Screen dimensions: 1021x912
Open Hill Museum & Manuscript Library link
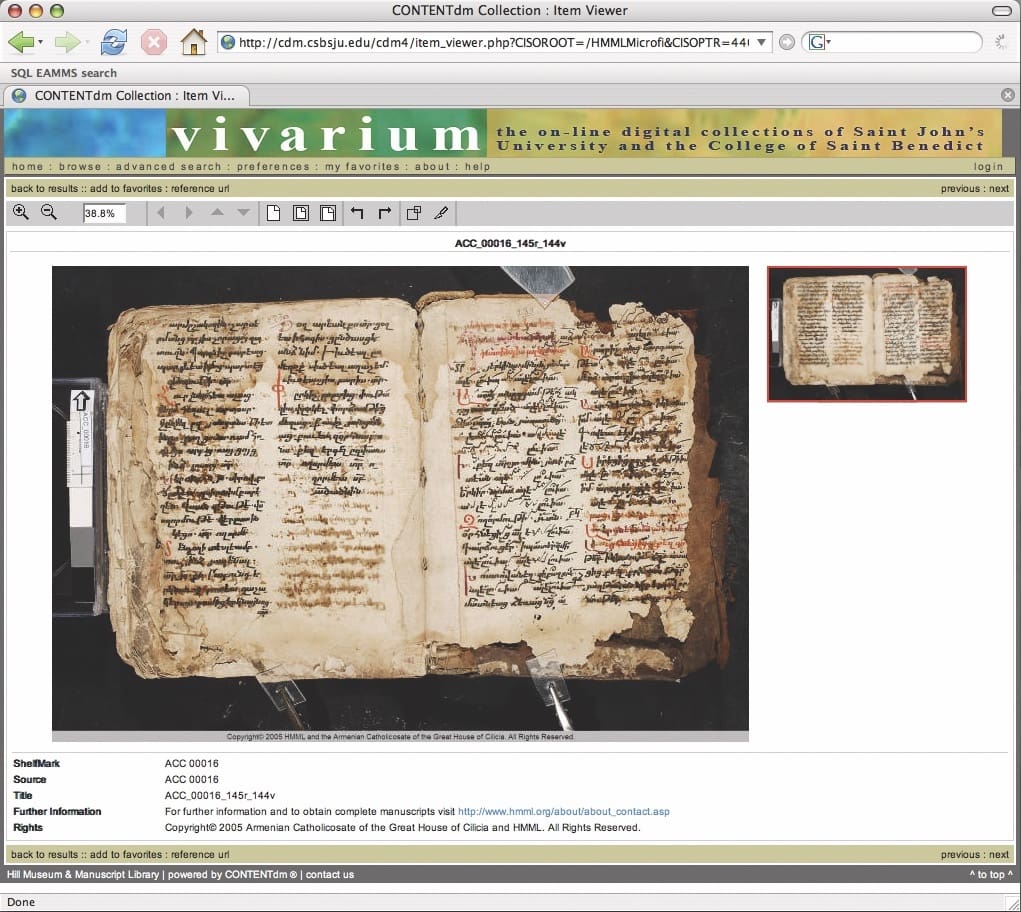pos(83,874)
